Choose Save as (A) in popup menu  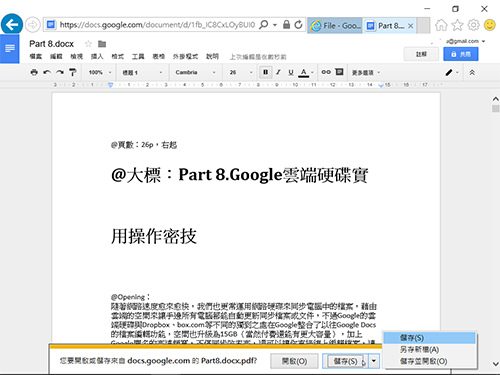pyautogui.click(x=429, y=349)
